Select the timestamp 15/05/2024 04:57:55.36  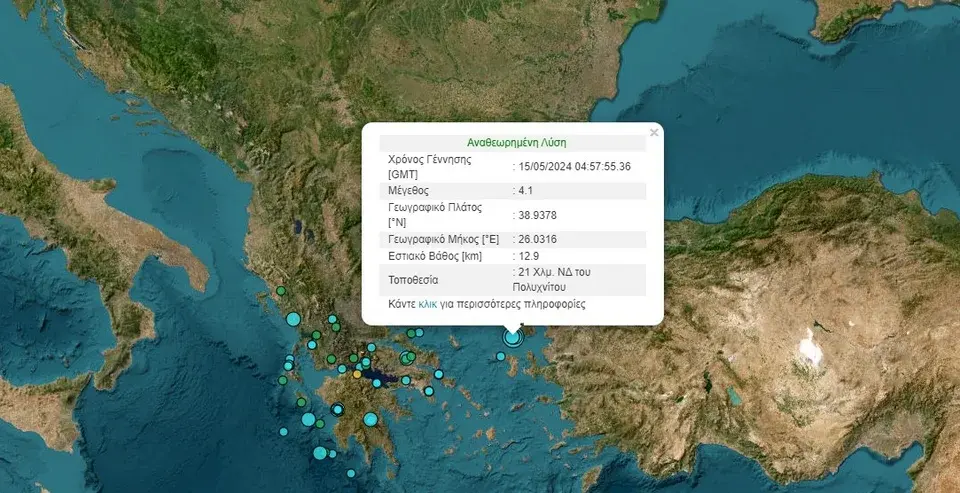click(x=576, y=166)
